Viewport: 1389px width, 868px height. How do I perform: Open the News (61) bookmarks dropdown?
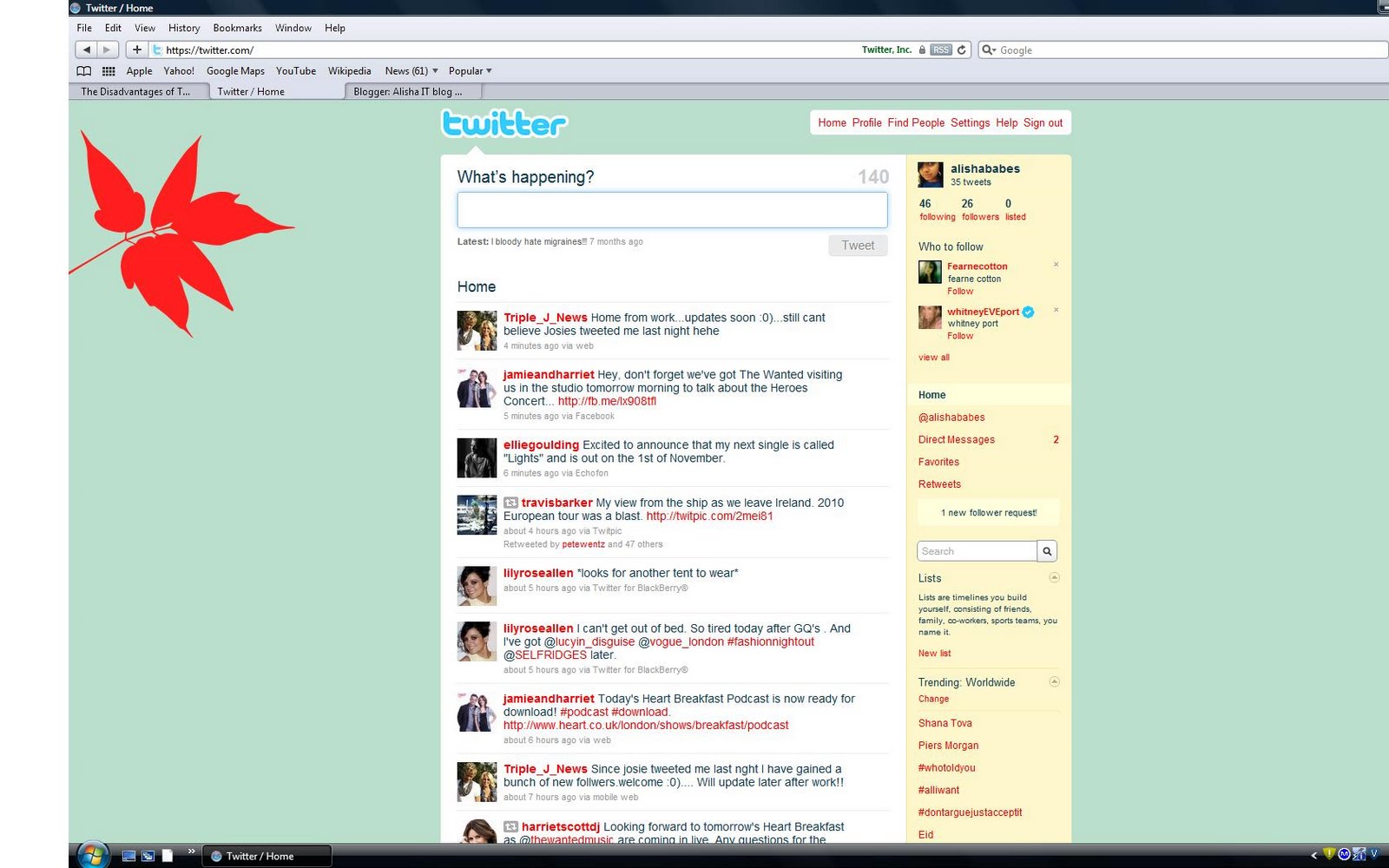point(411,71)
